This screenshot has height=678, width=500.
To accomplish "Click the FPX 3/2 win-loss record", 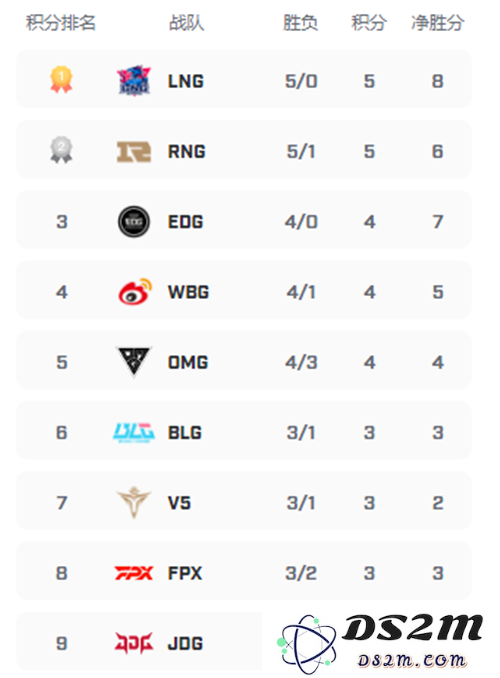I will (301, 573).
